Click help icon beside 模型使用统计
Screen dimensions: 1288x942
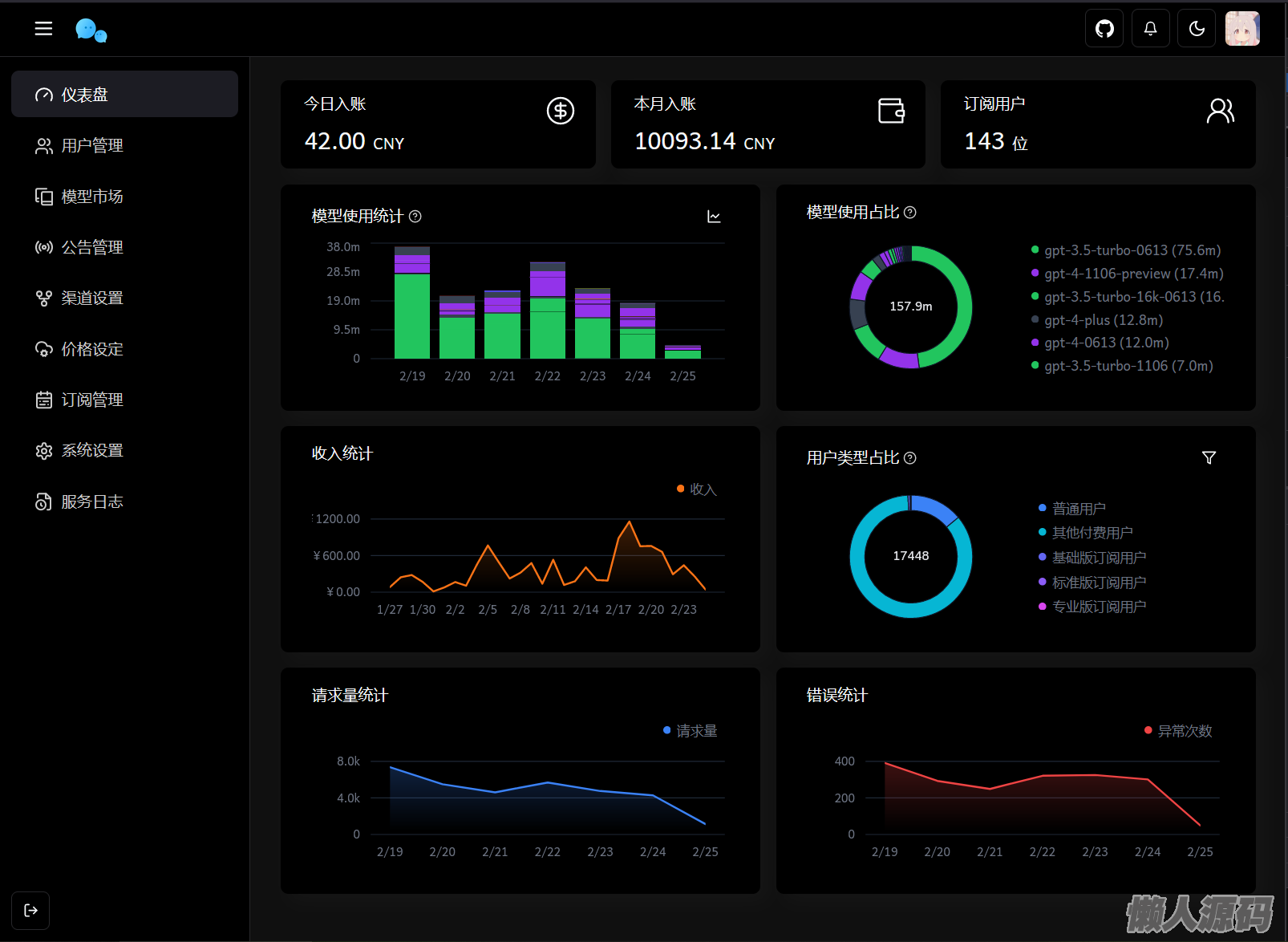pyautogui.click(x=415, y=216)
